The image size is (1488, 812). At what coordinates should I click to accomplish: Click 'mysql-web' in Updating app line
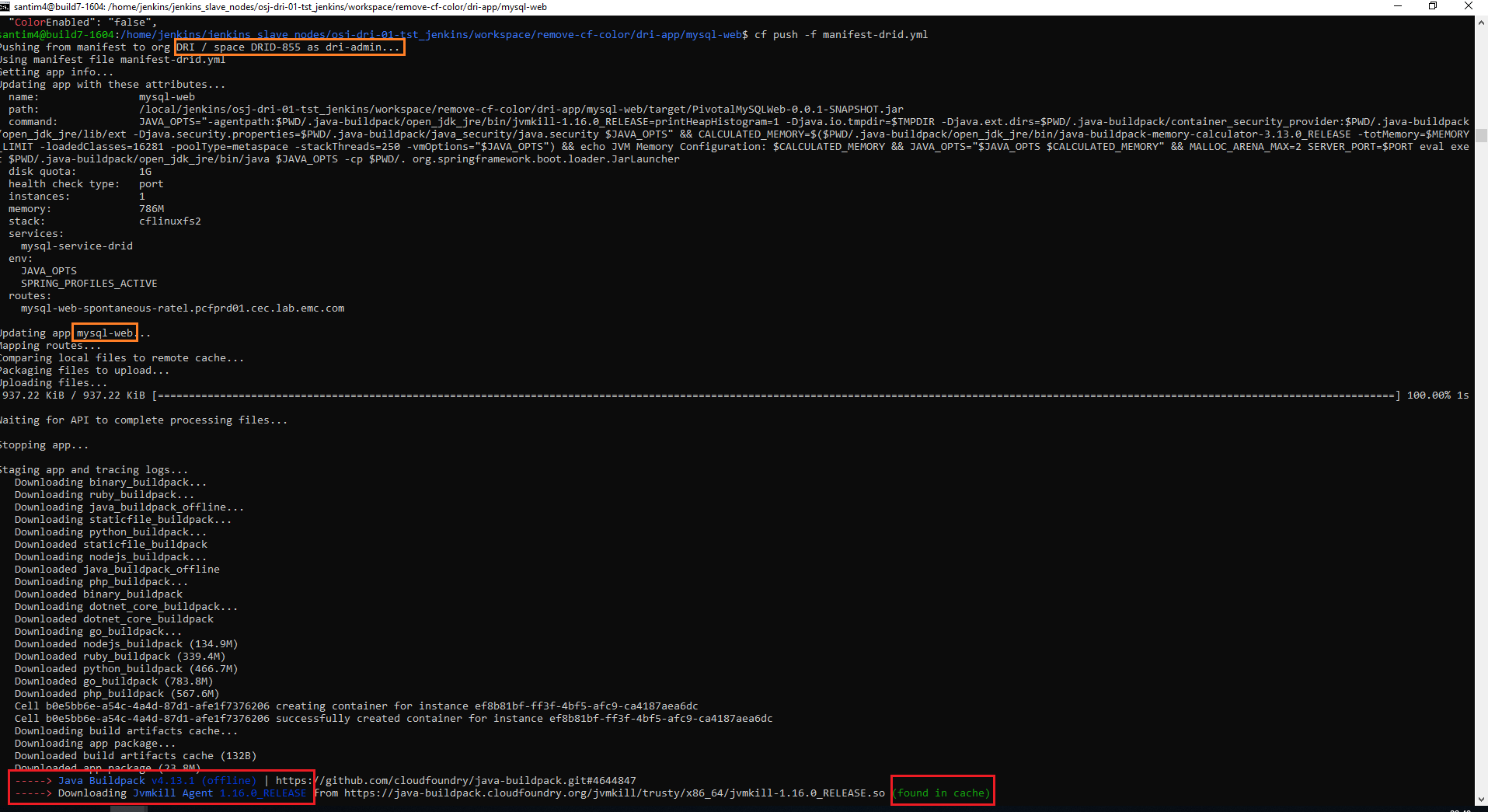[105, 333]
